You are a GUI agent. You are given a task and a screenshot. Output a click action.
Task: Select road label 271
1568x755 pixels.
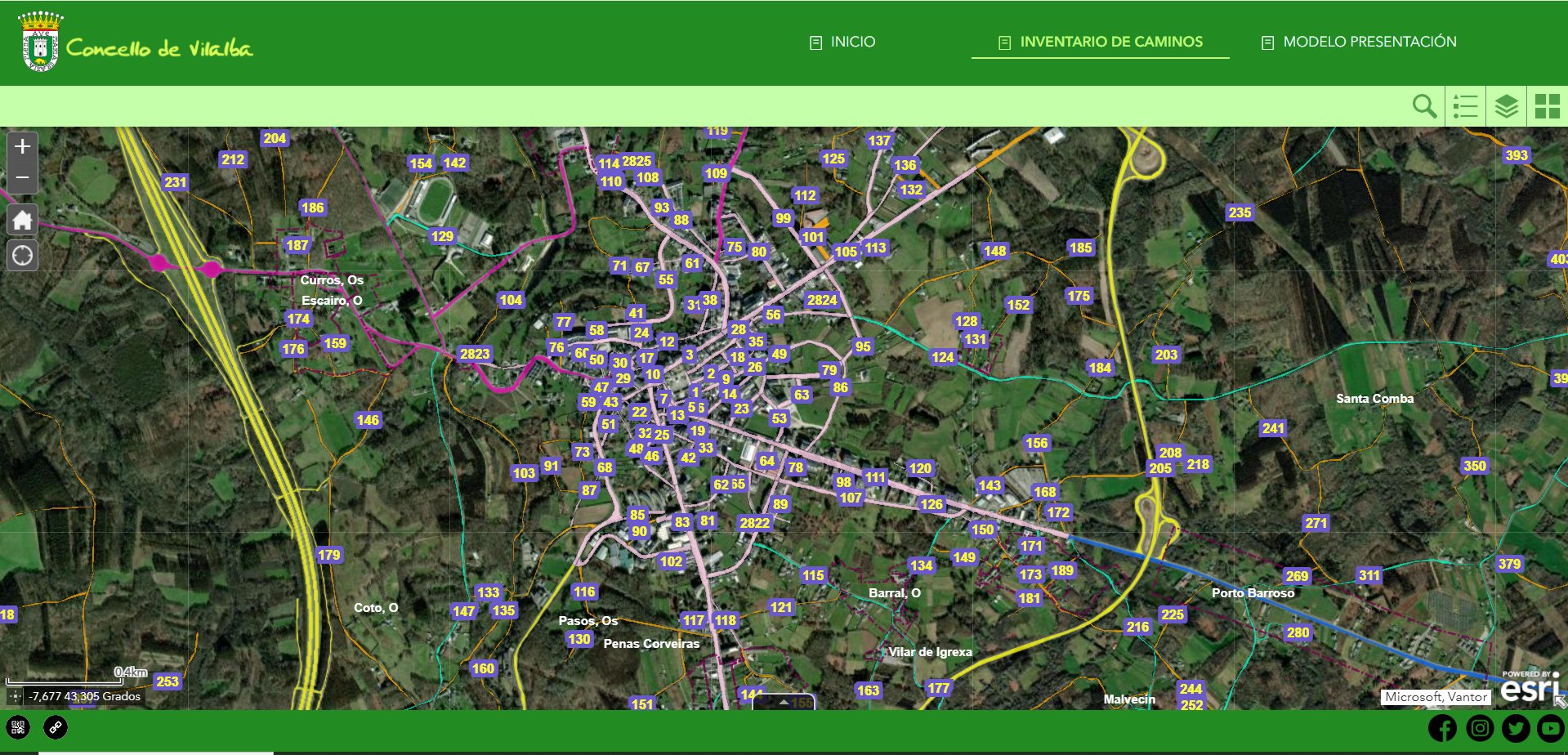tap(1316, 523)
